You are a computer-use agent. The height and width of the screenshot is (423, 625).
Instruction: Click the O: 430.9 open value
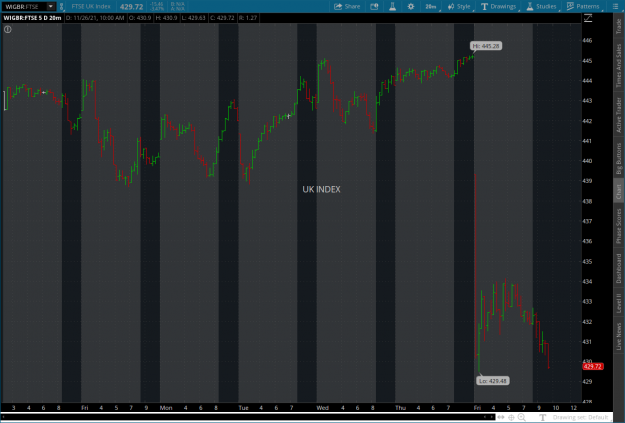click(140, 18)
